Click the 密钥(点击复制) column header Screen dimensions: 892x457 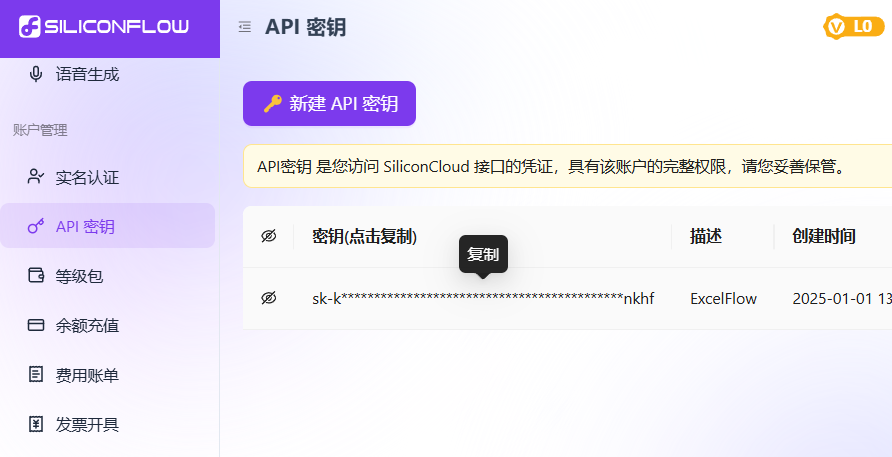[364, 237]
